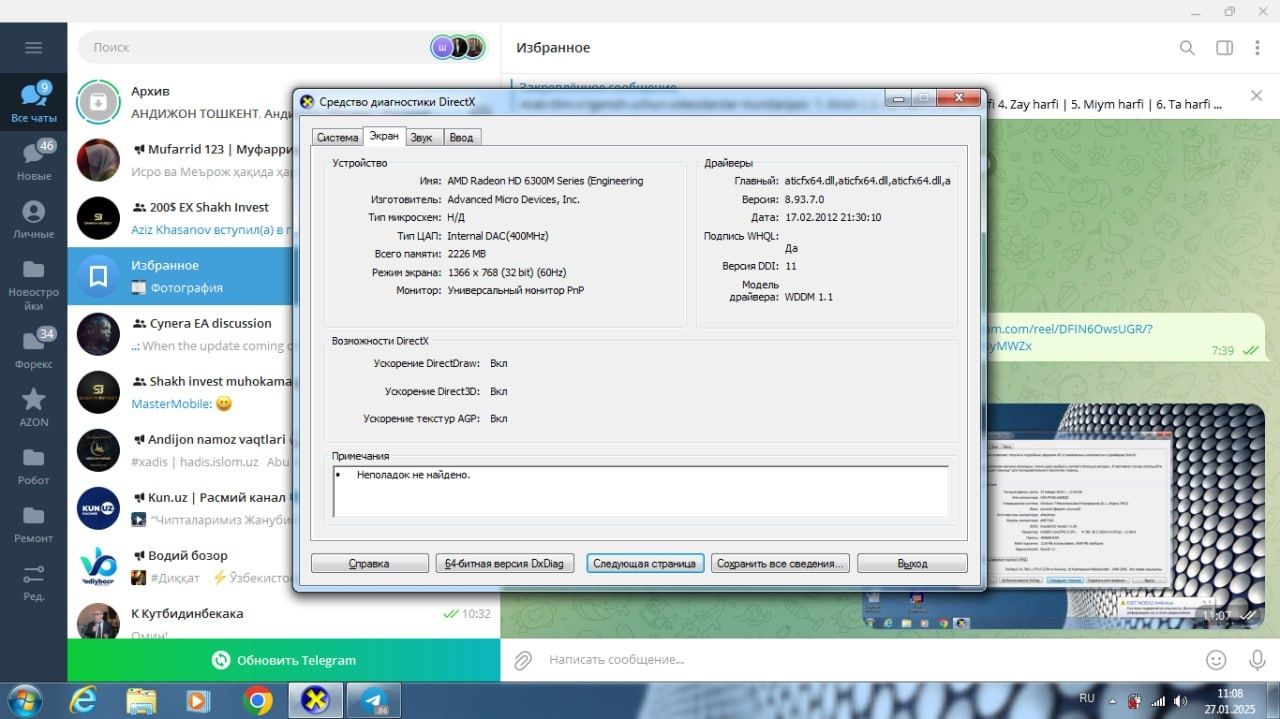Toggle the right sidebar panel icon

tap(1224, 48)
